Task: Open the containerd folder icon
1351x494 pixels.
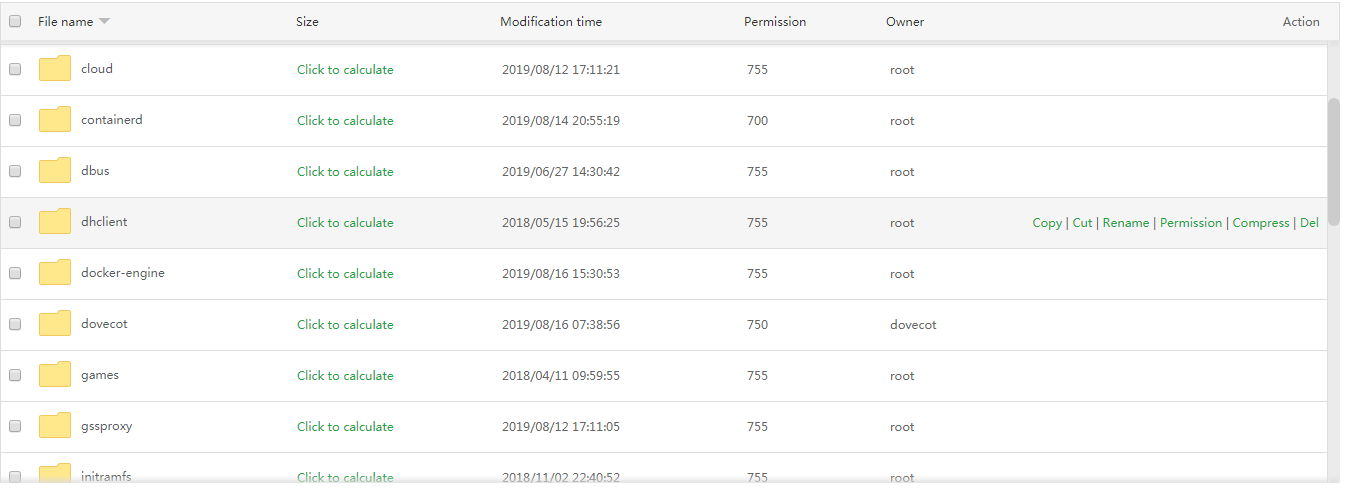Action: [55, 120]
